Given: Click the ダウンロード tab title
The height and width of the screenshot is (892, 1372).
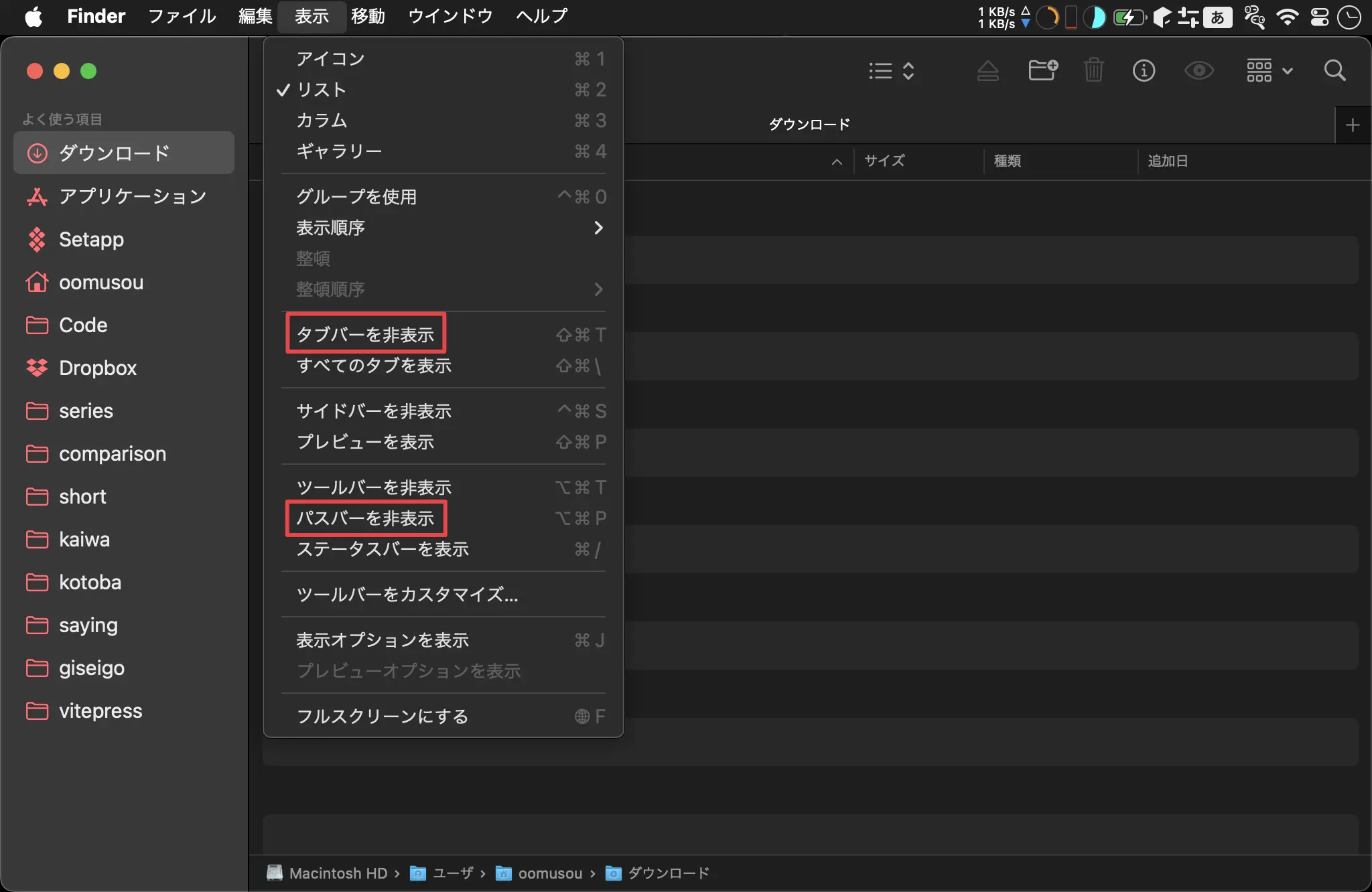Looking at the screenshot, I should [x=809, y=125].
